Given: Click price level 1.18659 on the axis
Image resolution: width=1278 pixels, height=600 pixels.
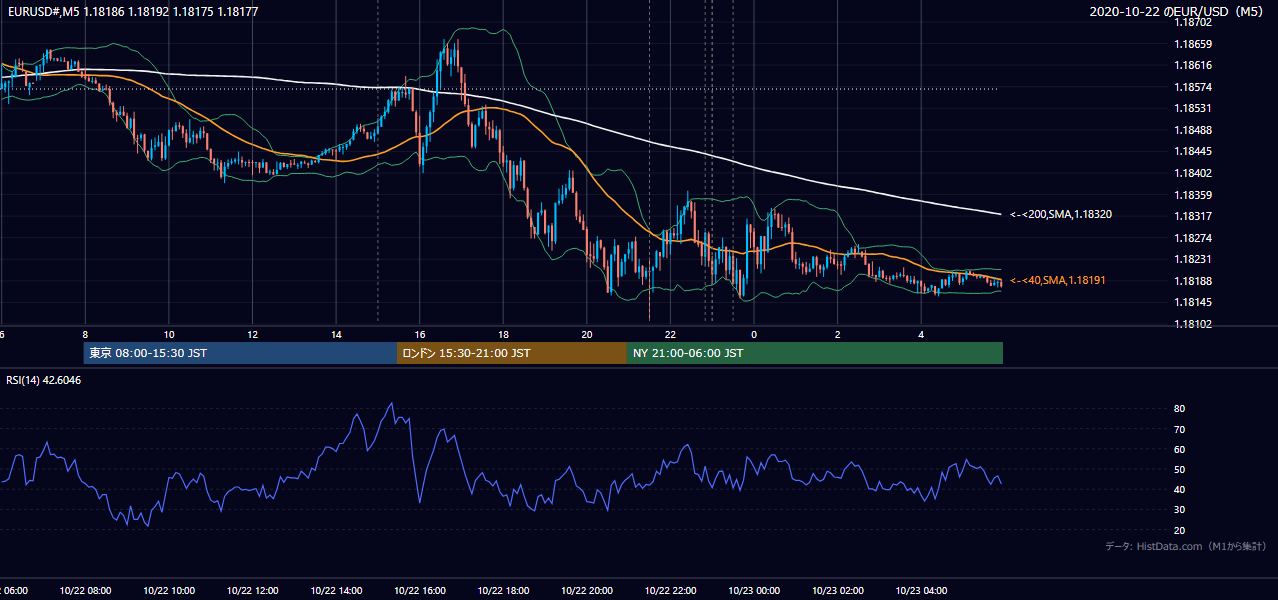Looking at the screenshot, I should (1193, 44).
